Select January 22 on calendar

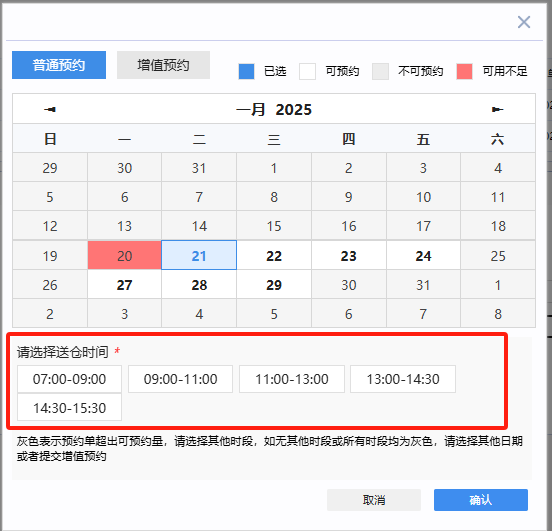(x=274, y=256)
